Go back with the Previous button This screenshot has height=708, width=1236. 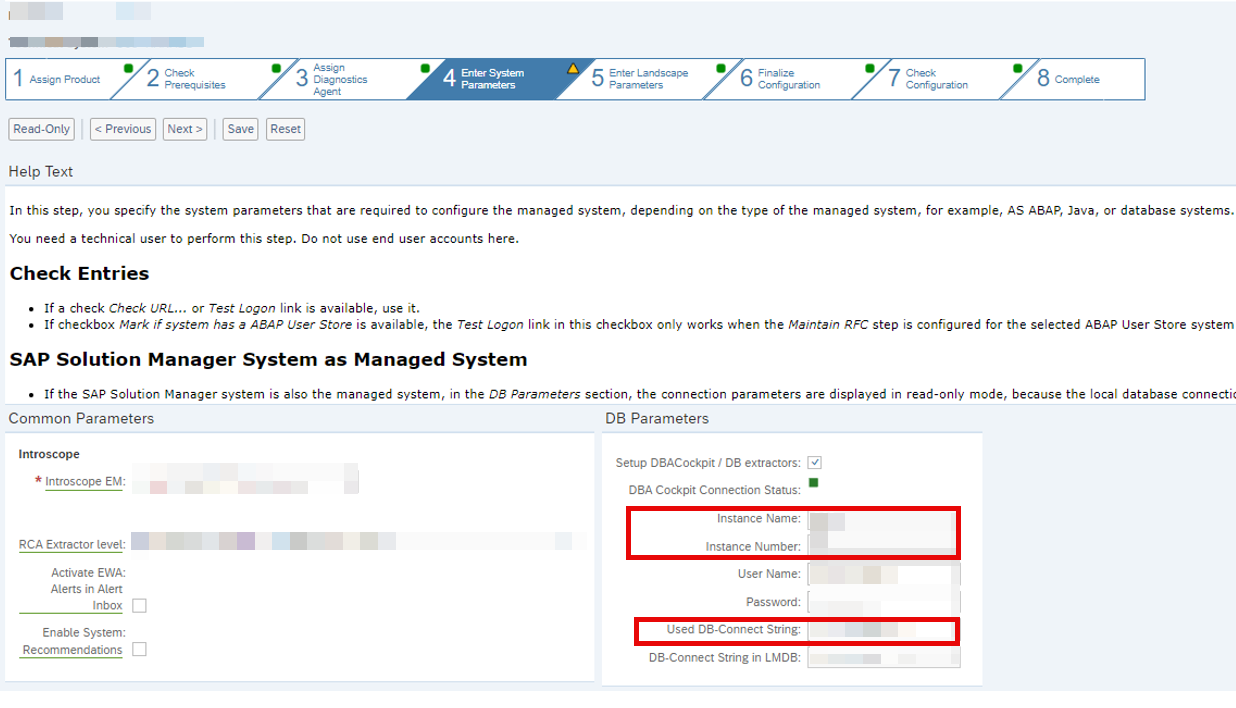(x=123, y=129)
